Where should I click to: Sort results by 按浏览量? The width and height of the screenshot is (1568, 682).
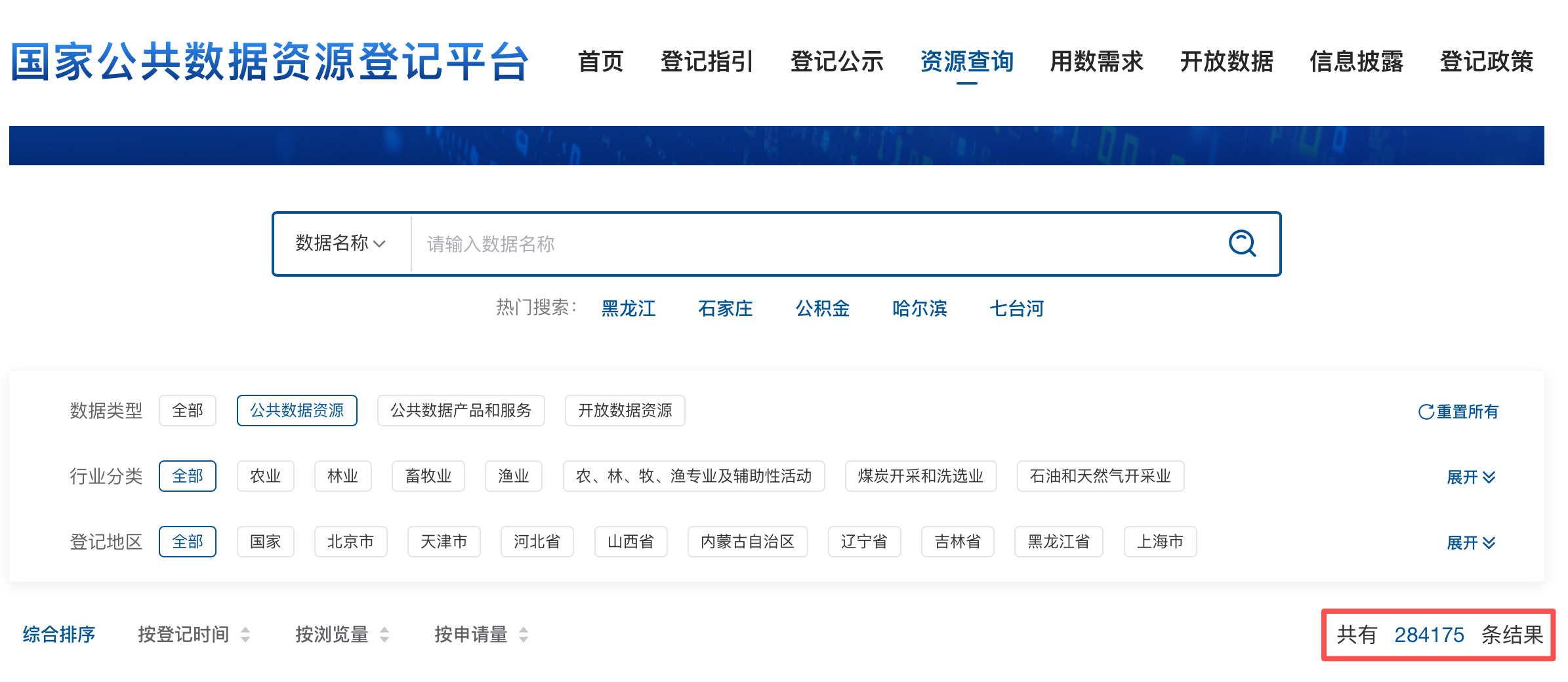coord(332,635)
